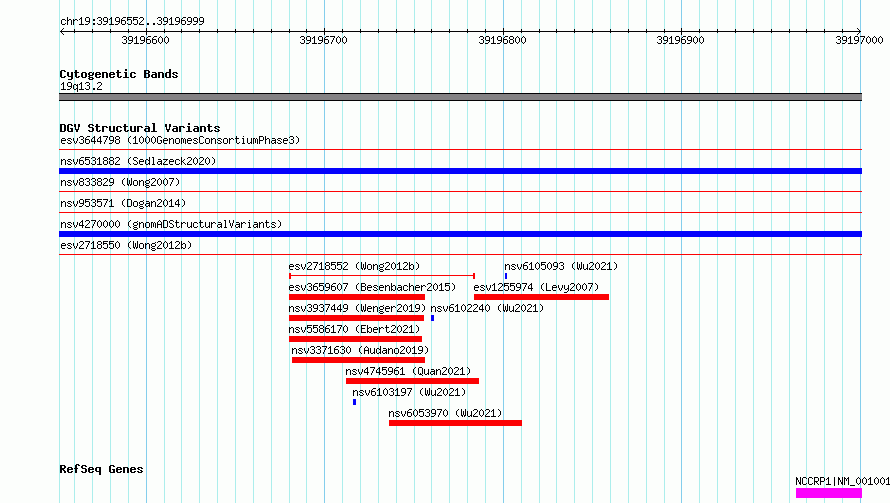Click ruler position 39196900
The width and height of the screenshot is (890, 503).
681,40
